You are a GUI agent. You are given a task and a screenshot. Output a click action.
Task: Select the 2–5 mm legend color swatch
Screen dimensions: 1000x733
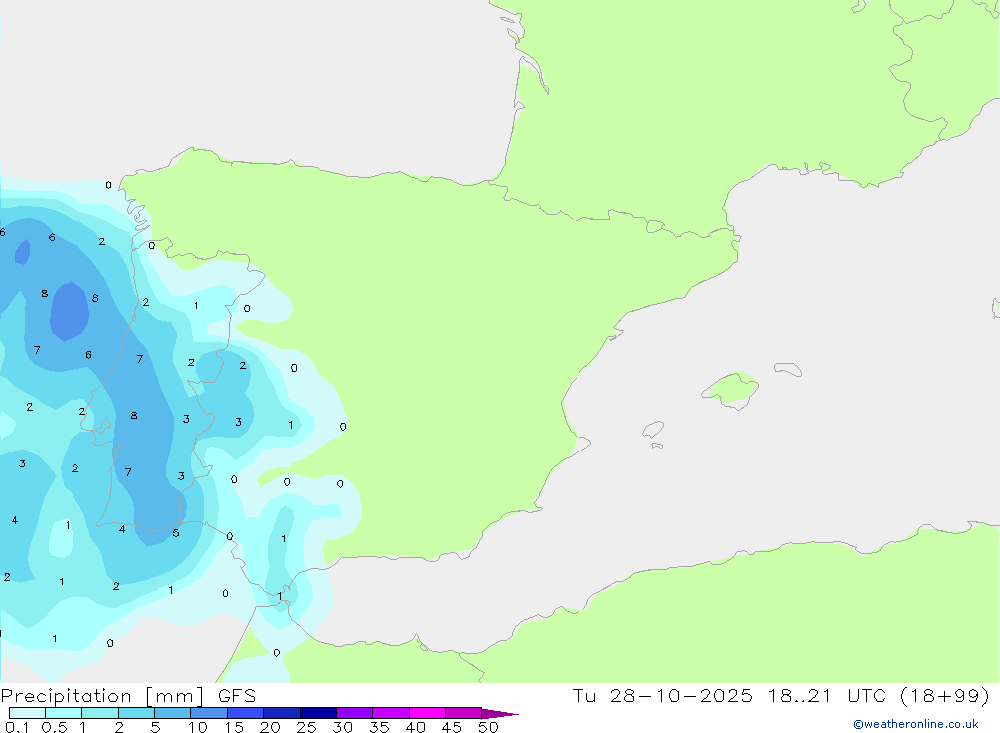pyautogui.click(x=136, y=713)
